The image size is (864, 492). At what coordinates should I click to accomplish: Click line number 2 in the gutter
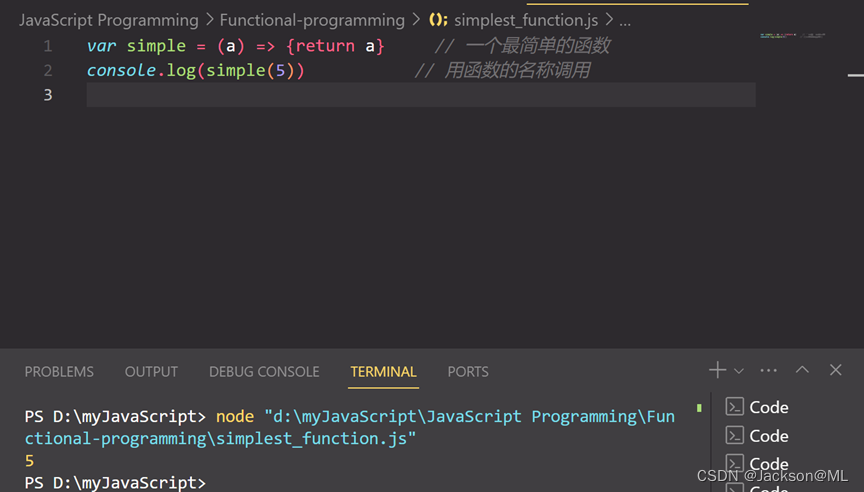point(47,71)
